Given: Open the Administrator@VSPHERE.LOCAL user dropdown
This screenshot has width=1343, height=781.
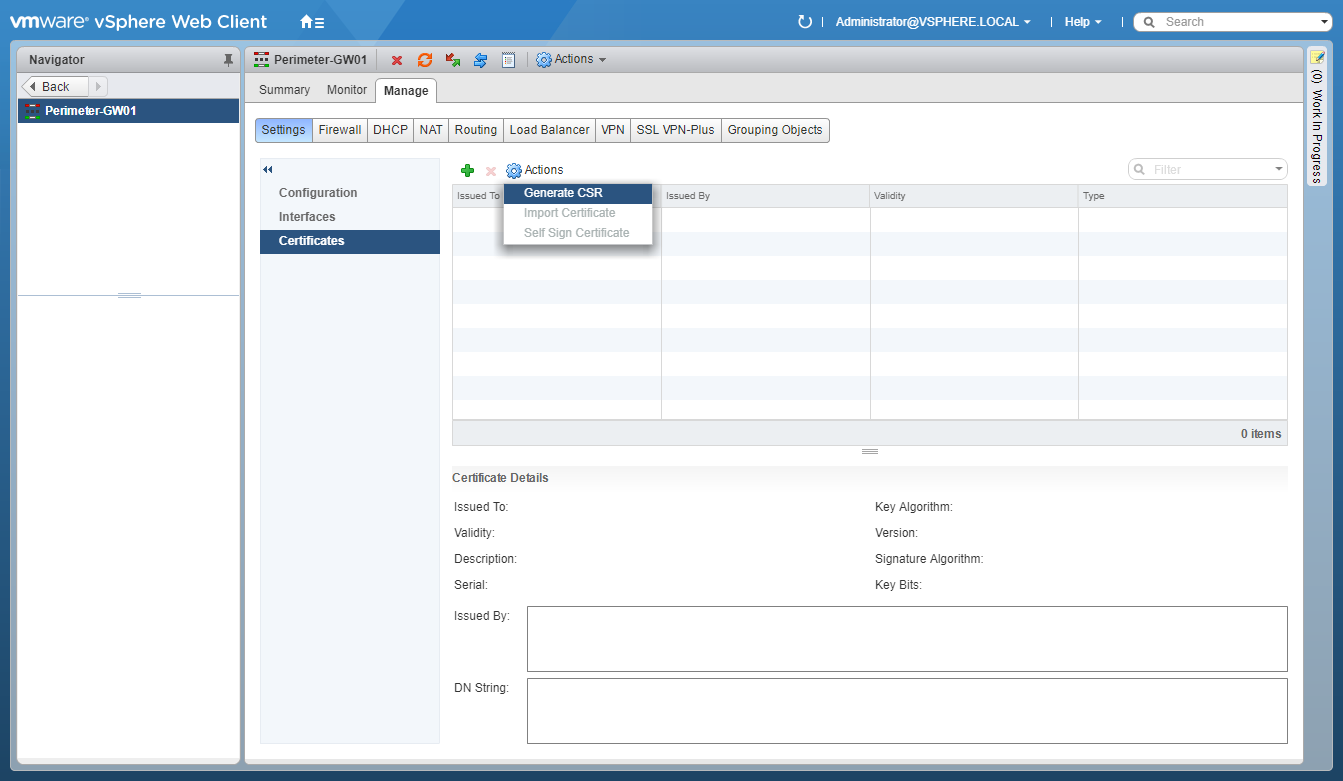Looking at the screenshot, I should (x=933, y=22).
